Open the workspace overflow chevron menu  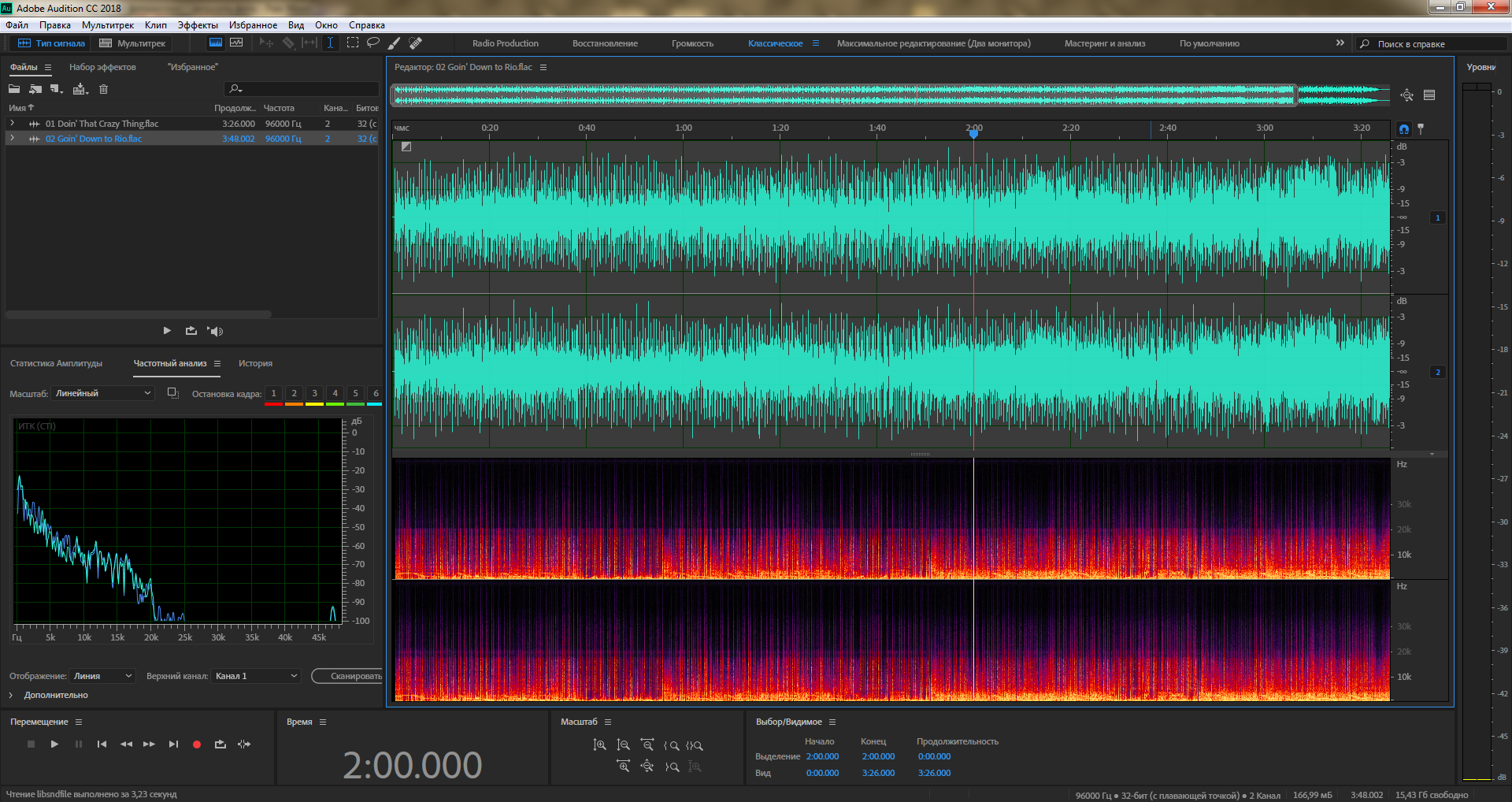[x=1340, y=43]
